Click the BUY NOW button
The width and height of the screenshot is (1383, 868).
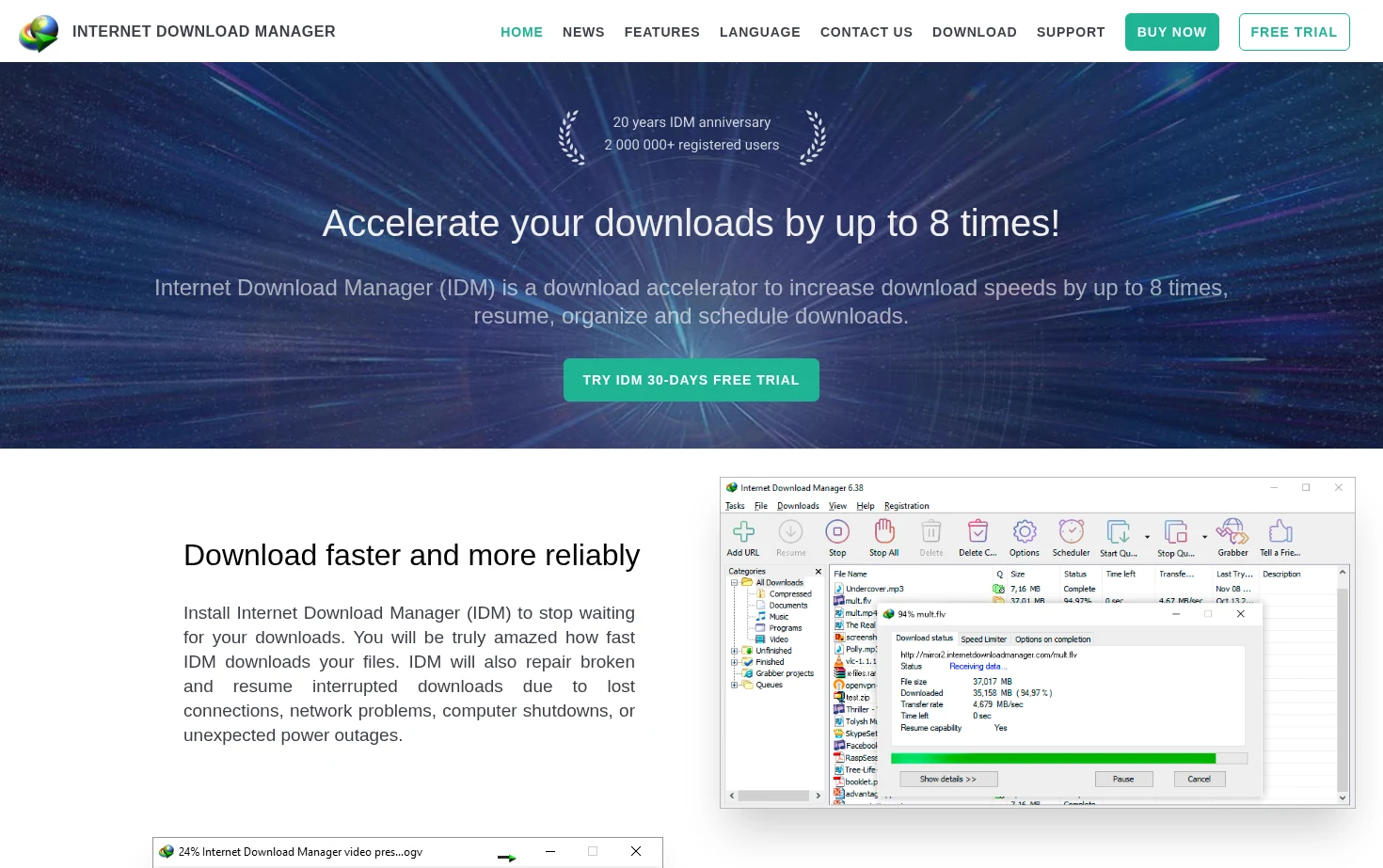[x=1171, y=32]
